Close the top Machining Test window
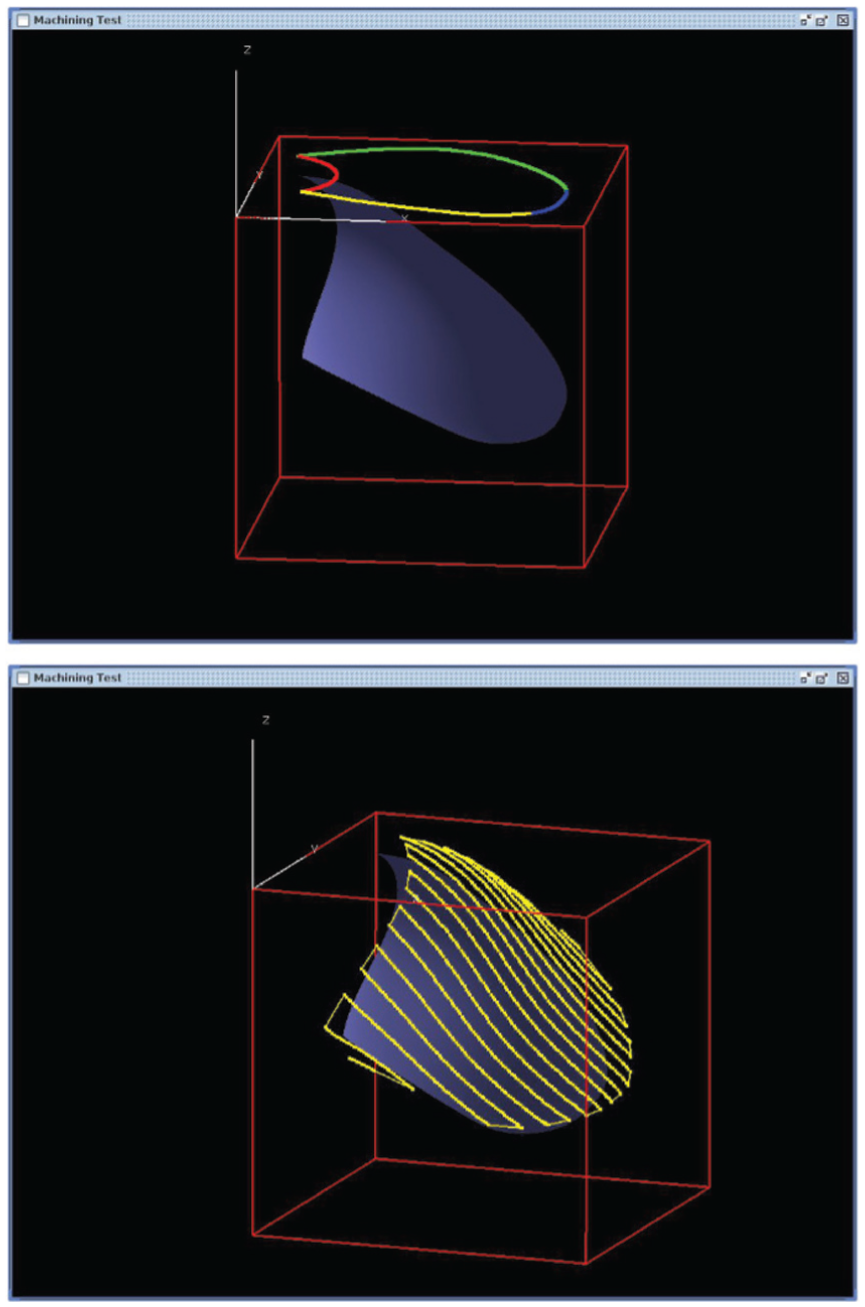 [x=843, y=20]
